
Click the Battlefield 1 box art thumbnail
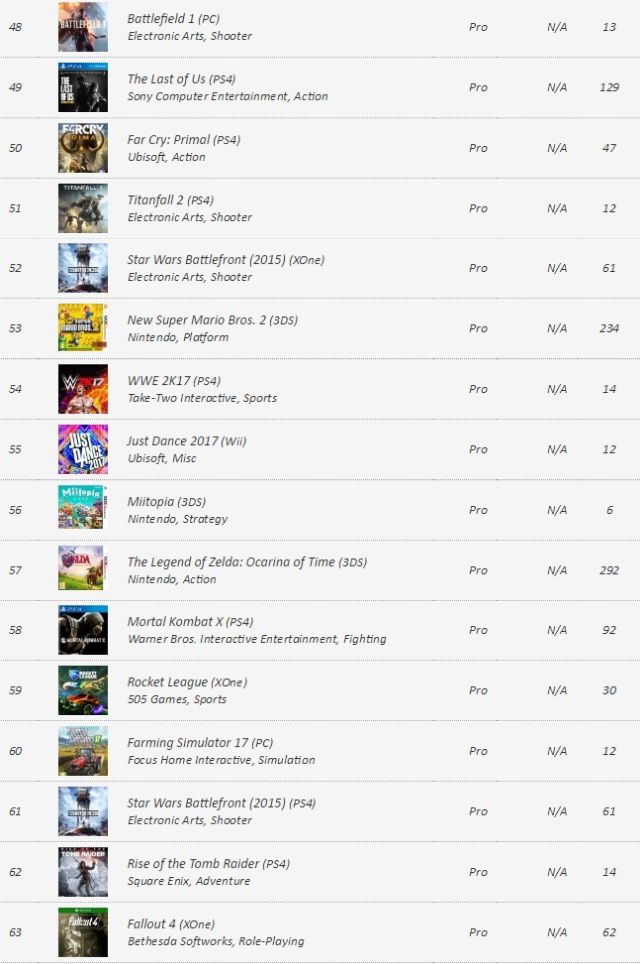click(83, 27)
